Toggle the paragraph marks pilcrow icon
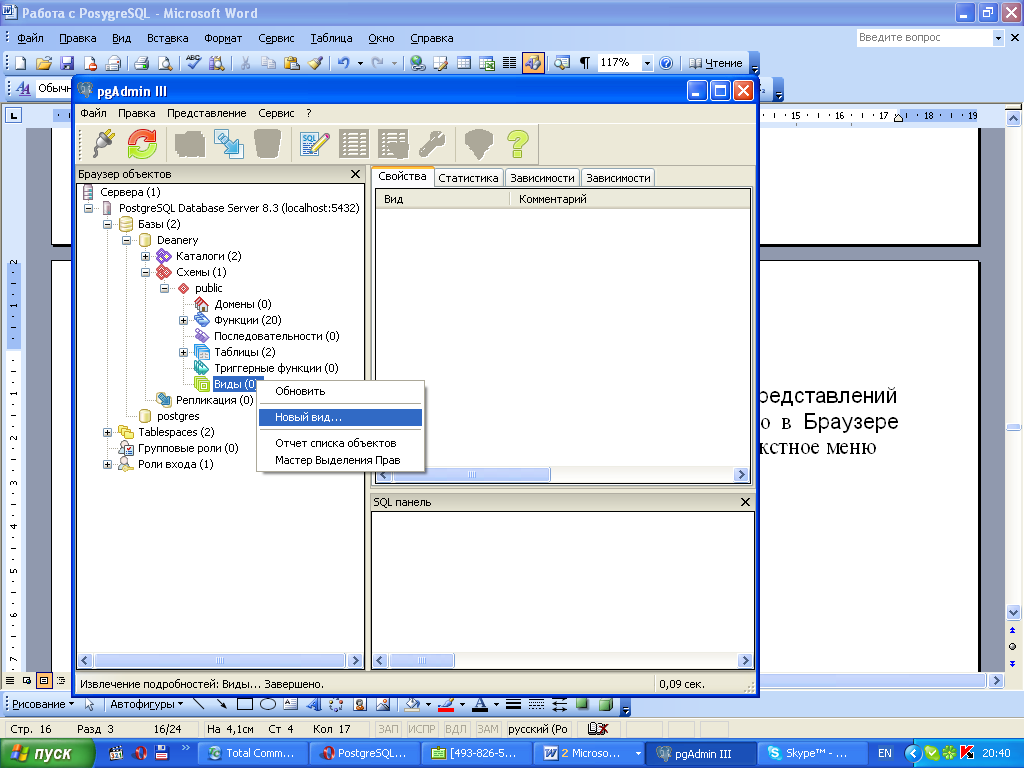 pyautogui.click(x=585, y=63)
